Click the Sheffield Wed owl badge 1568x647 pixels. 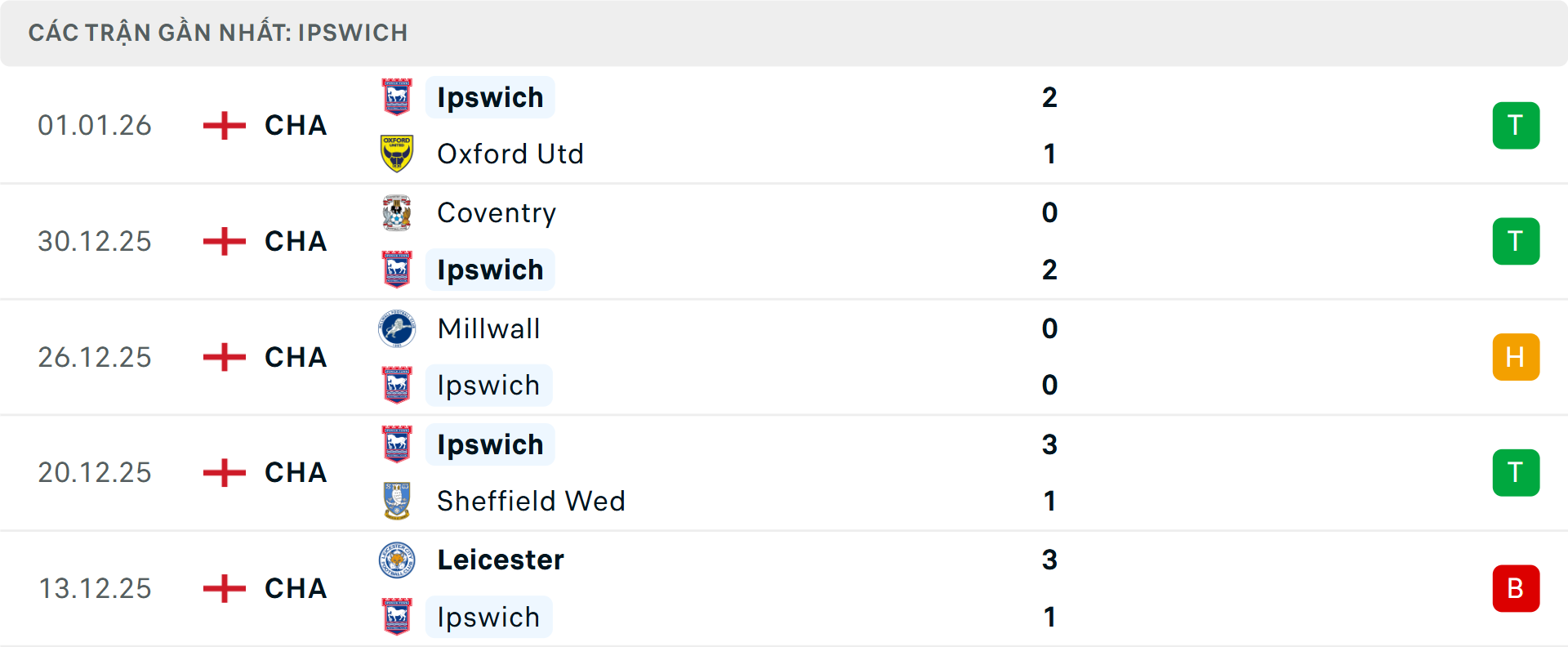click(x=397, y=501)
